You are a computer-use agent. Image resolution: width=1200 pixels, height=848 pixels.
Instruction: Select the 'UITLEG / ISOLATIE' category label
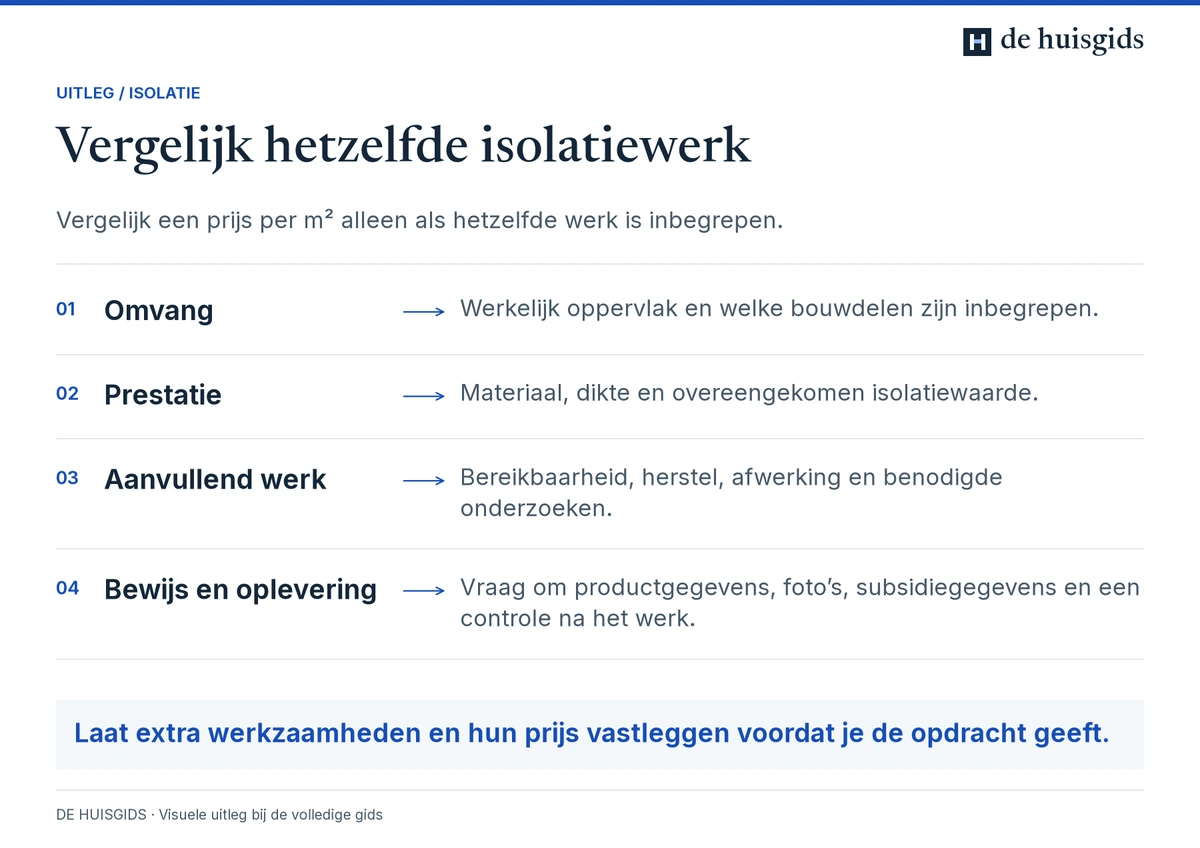point(128,93)
